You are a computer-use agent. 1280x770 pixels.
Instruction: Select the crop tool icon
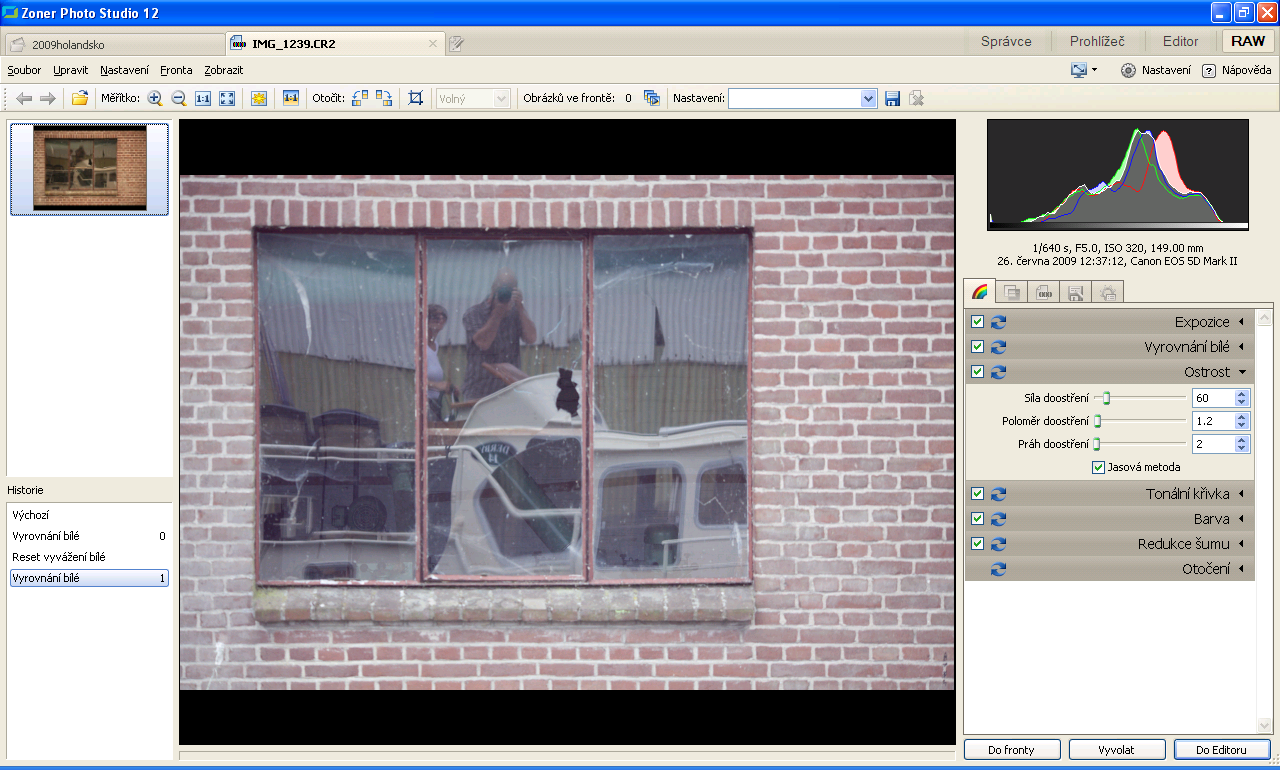point(416,98)
